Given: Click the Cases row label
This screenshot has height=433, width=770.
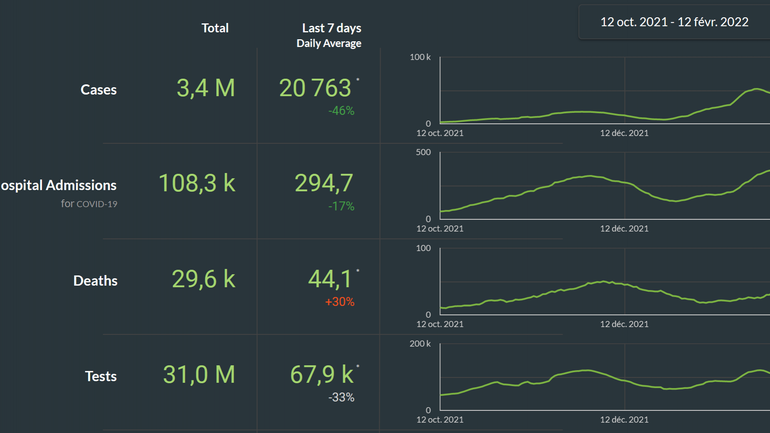Looking at the screenshot, I should pos(98,89).
